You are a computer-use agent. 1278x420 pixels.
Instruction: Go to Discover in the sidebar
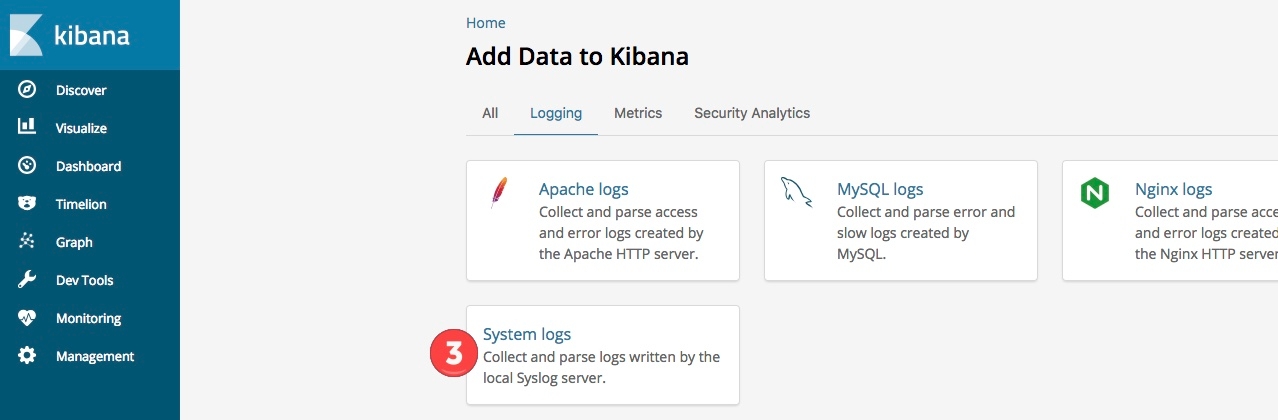click(81, 90)
